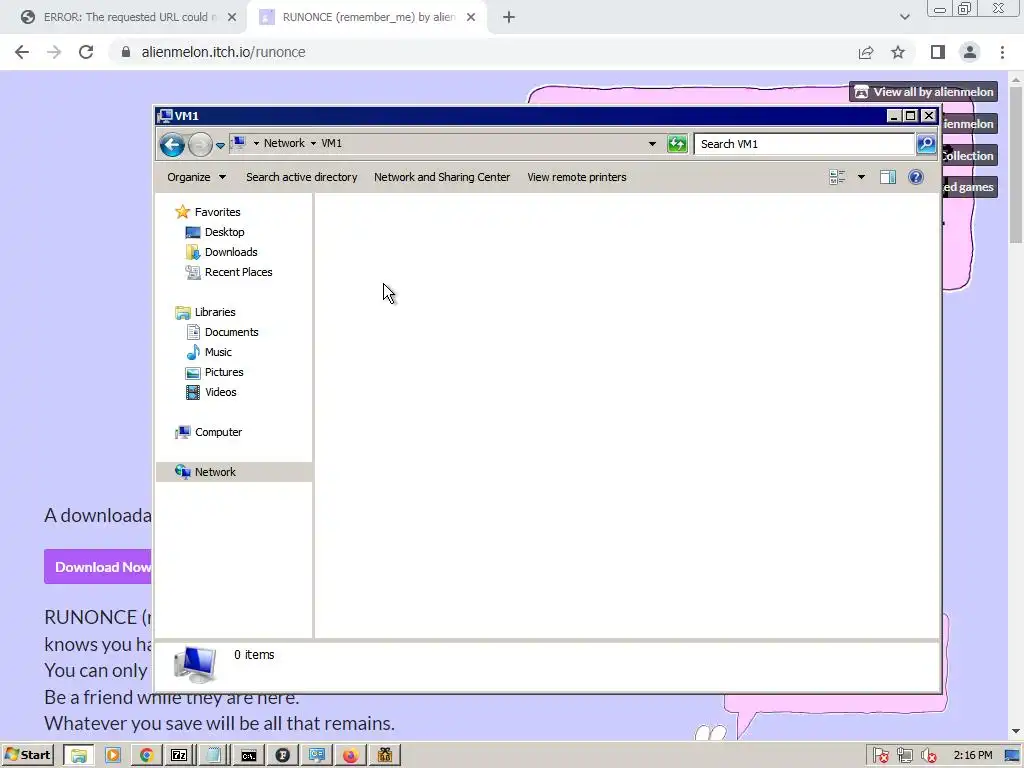1024x768 pixels.
Task: Click the site lock icon in Chrome address bar
Action: (126, 52)
